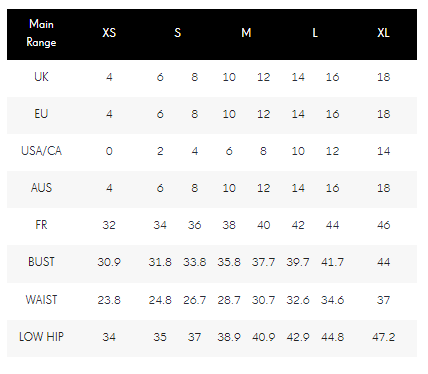Screen dimensions: 428x374
Task: Select USA/CA size 0 cell
Action: pyautogui.click(x=109, y=151)
